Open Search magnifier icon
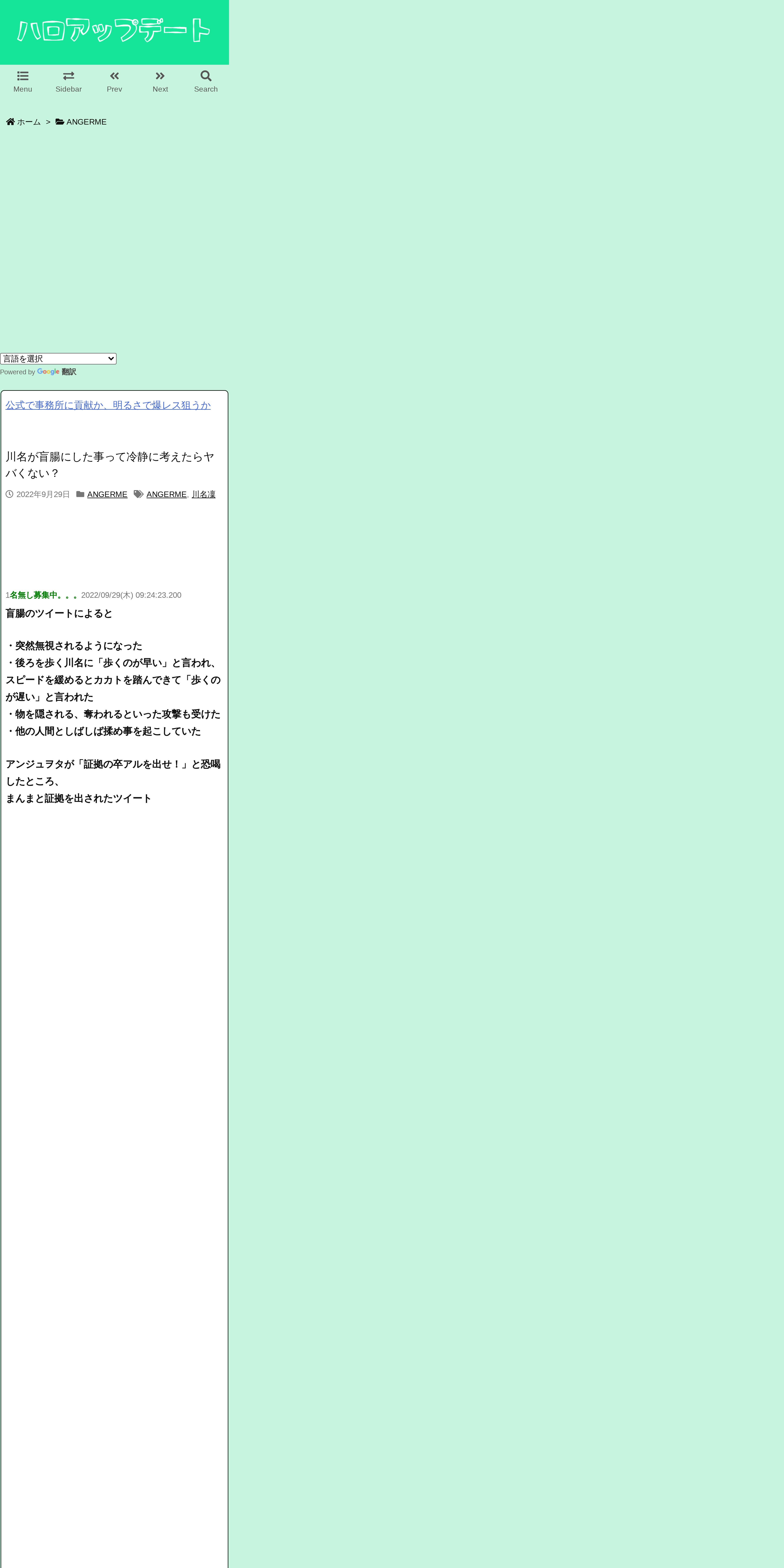The image size is (784, 1568). click(206, 76)
